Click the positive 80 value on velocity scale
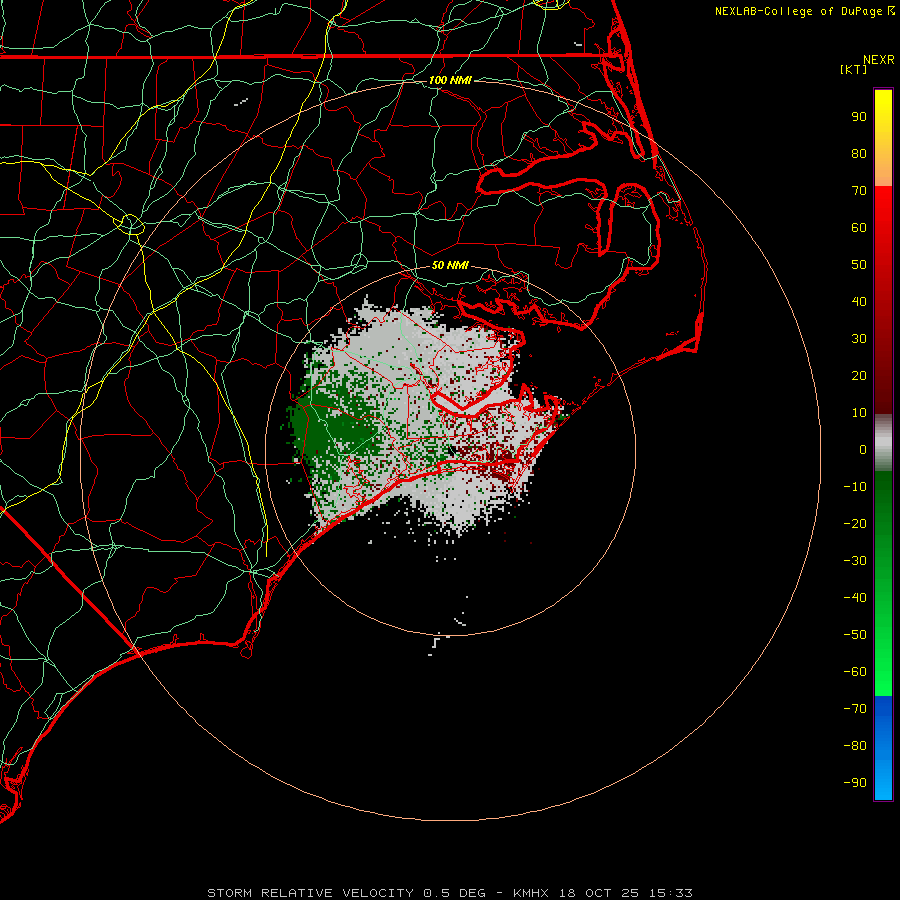Screen dimensions: 900x900 (x=859, y=154)
